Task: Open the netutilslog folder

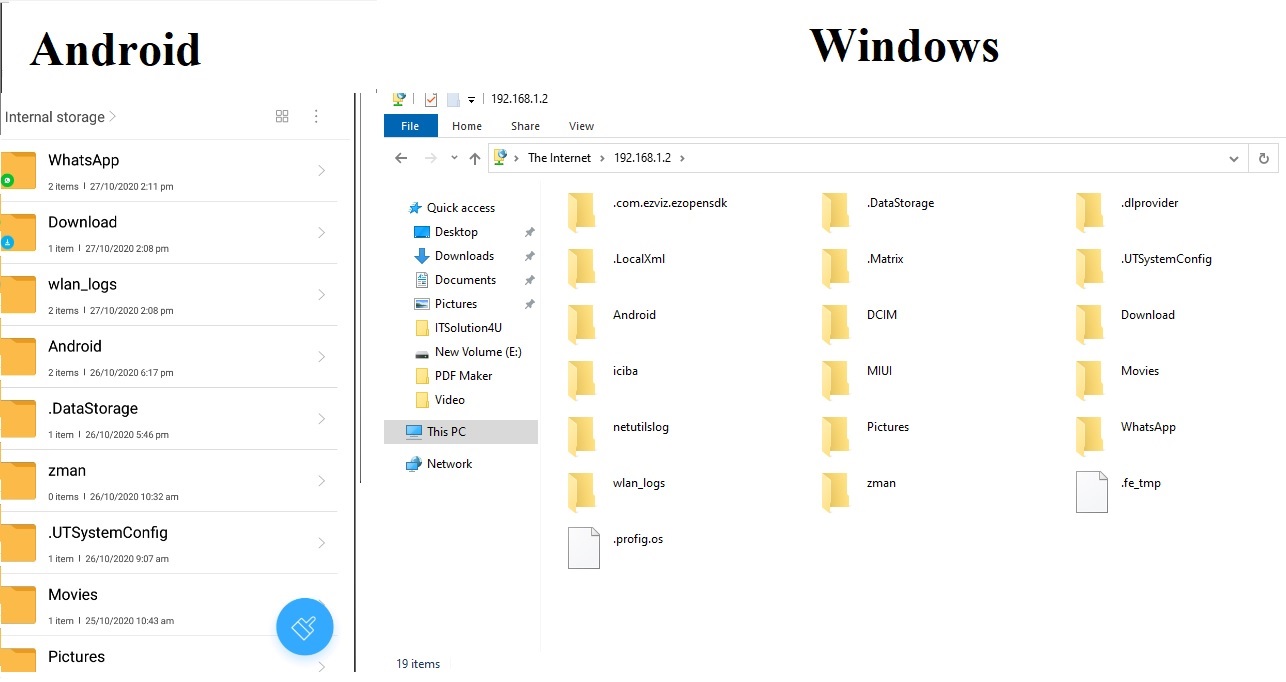Action: click(x=619, y=435)
